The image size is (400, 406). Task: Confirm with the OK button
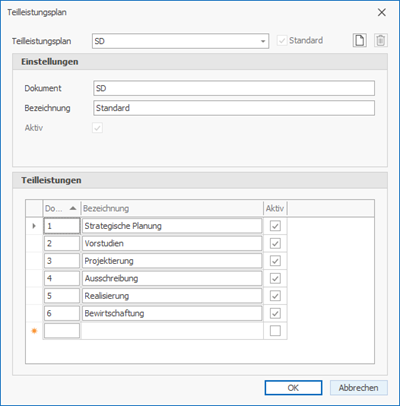293,388
